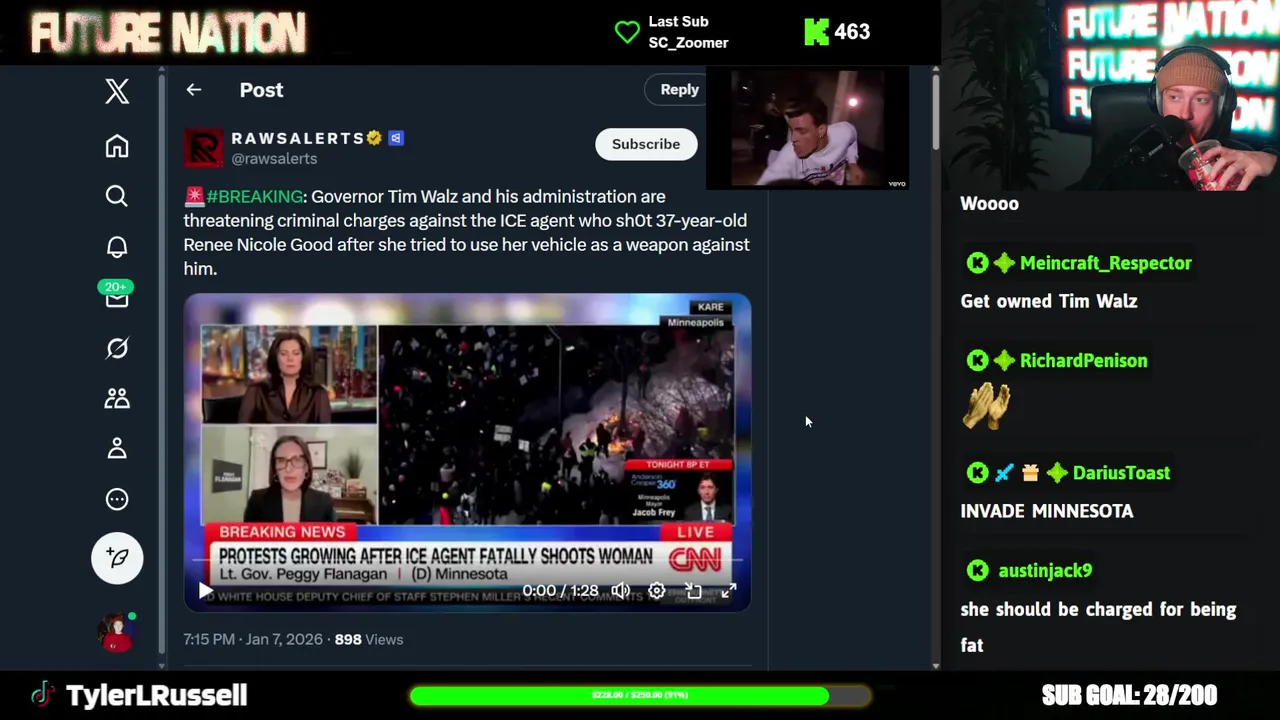This screenshot has height=720, width=1280.
Task: Click the 'INVADE MINNESOTA' chat message
Action: [1047, 511]
